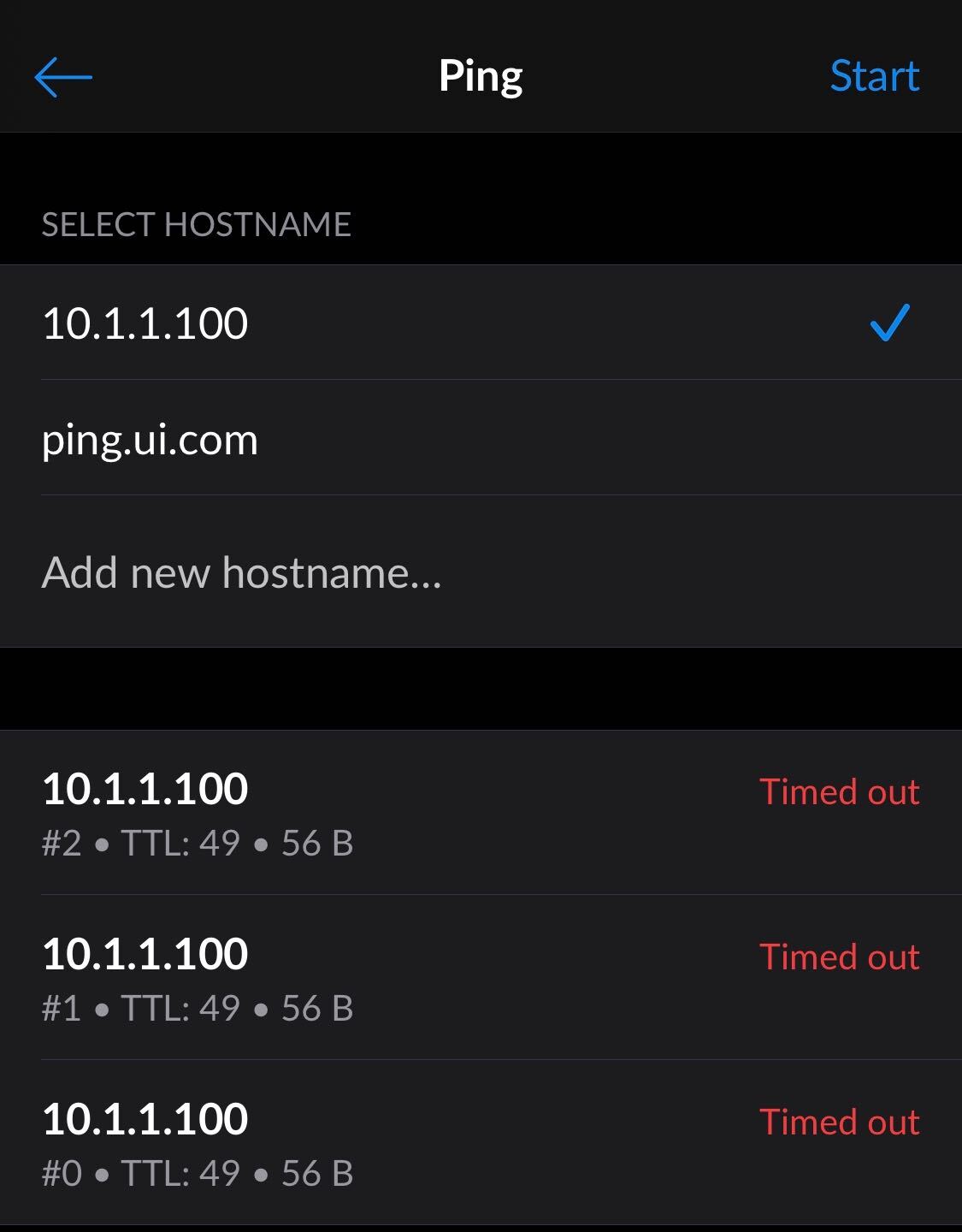Viewport: 962px width, 1232px height.
Task: Select the 10.1.1.100 hostname option
Action: 145,323
